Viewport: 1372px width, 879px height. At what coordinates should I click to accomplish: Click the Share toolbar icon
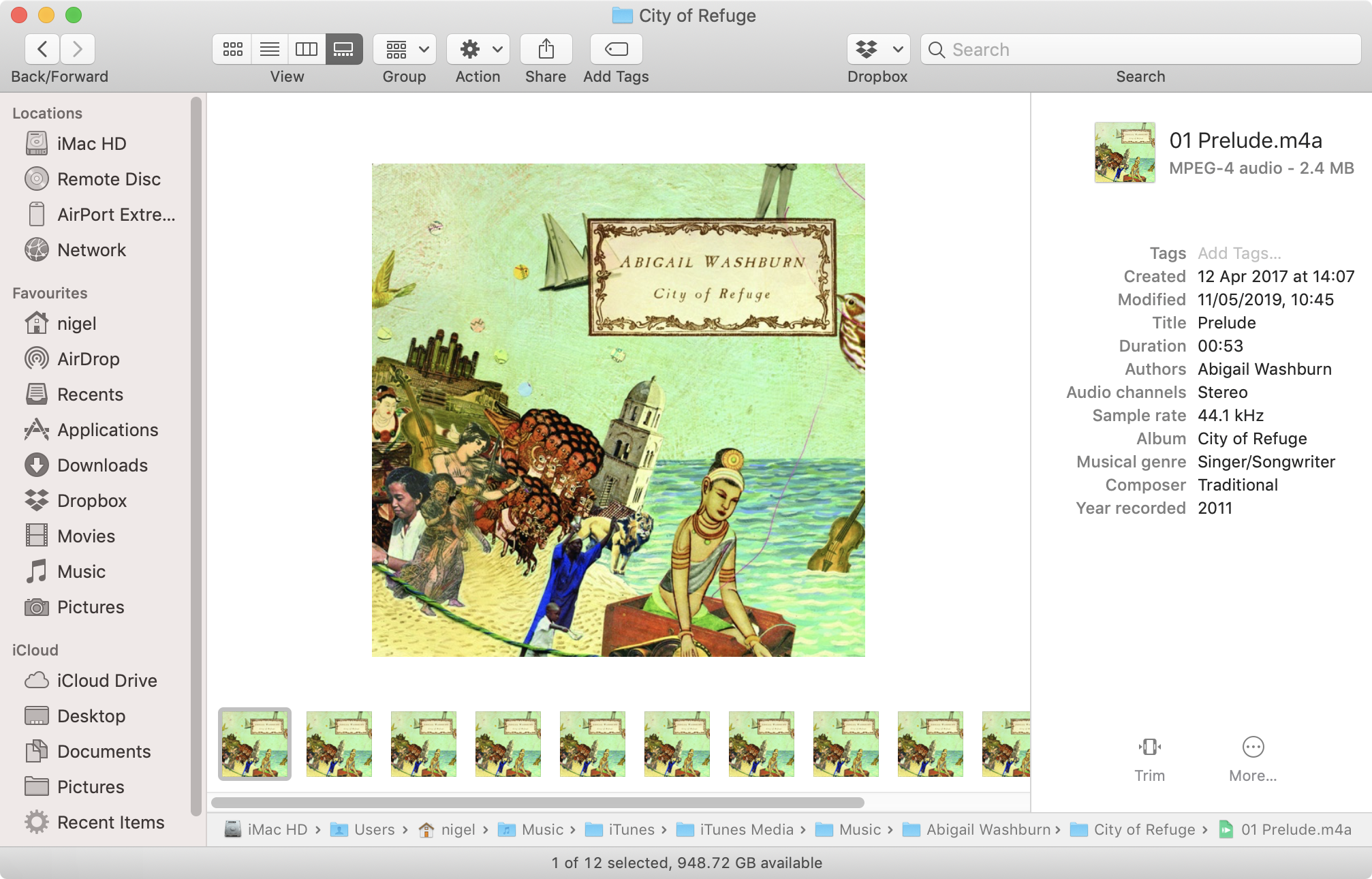pyautogui.click(x=546, y=49)
